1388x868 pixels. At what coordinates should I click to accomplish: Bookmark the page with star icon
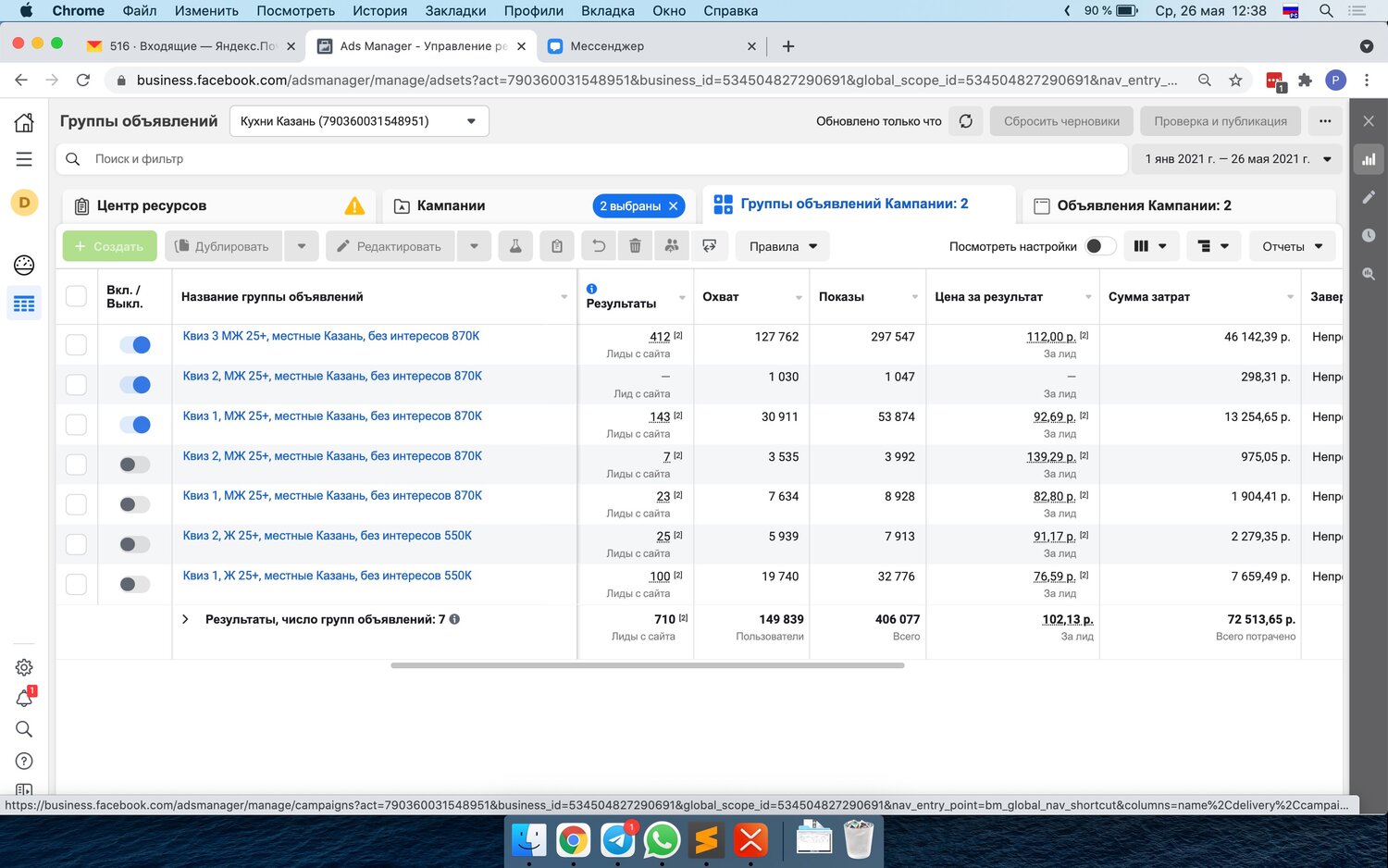[1235, 81]
